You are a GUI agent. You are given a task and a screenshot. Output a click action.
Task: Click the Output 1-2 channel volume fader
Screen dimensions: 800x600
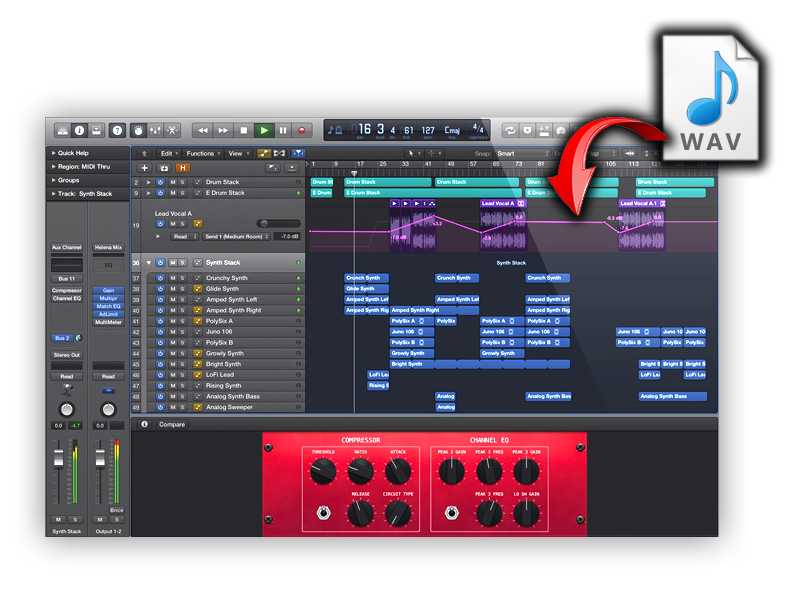coord(100,458)
